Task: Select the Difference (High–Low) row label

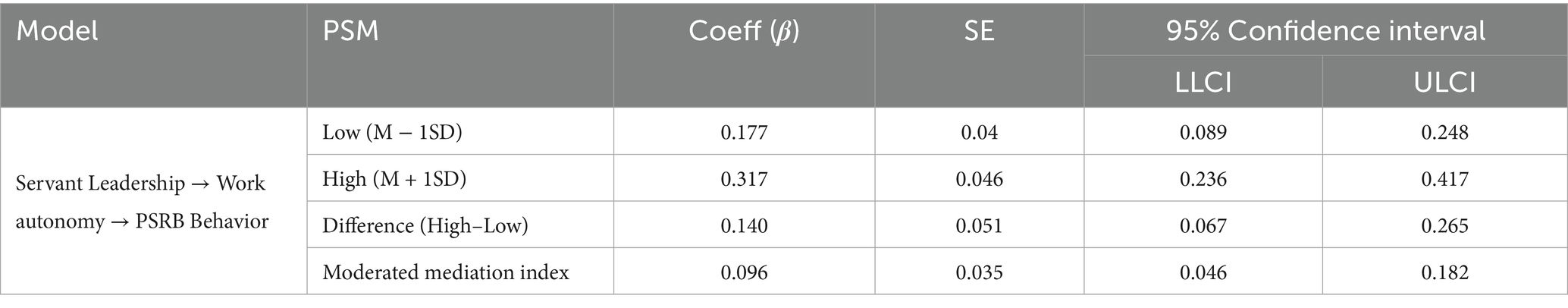Action: coord(425,225)
